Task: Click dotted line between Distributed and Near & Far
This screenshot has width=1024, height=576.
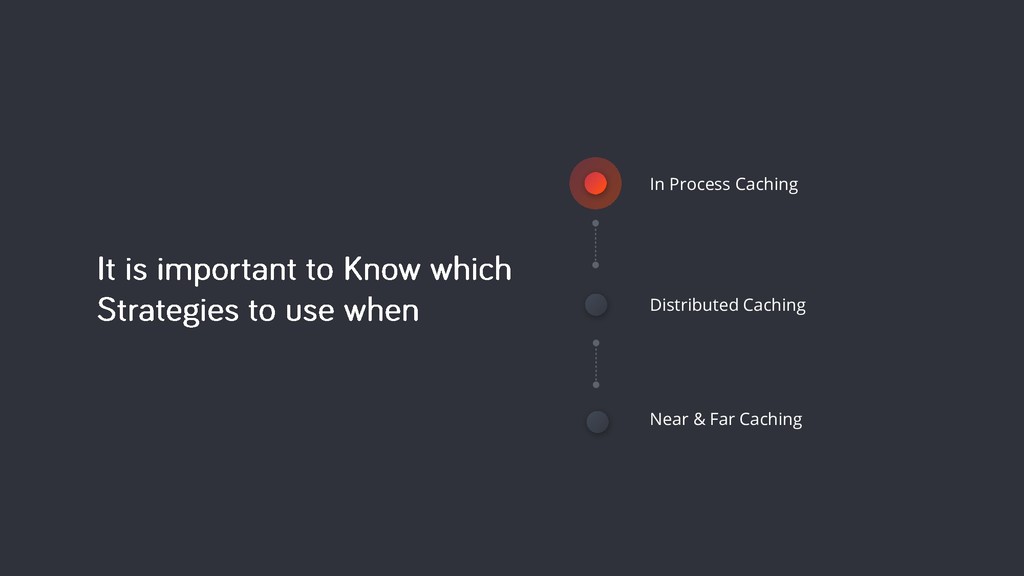Action: pyautogui.click(x=596, y=364)
